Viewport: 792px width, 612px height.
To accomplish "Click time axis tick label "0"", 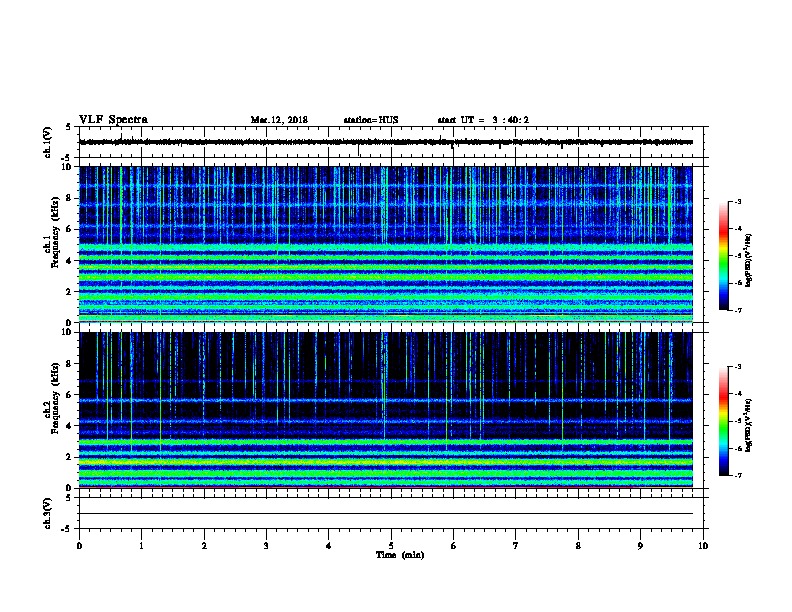I will tap(79, 546).
